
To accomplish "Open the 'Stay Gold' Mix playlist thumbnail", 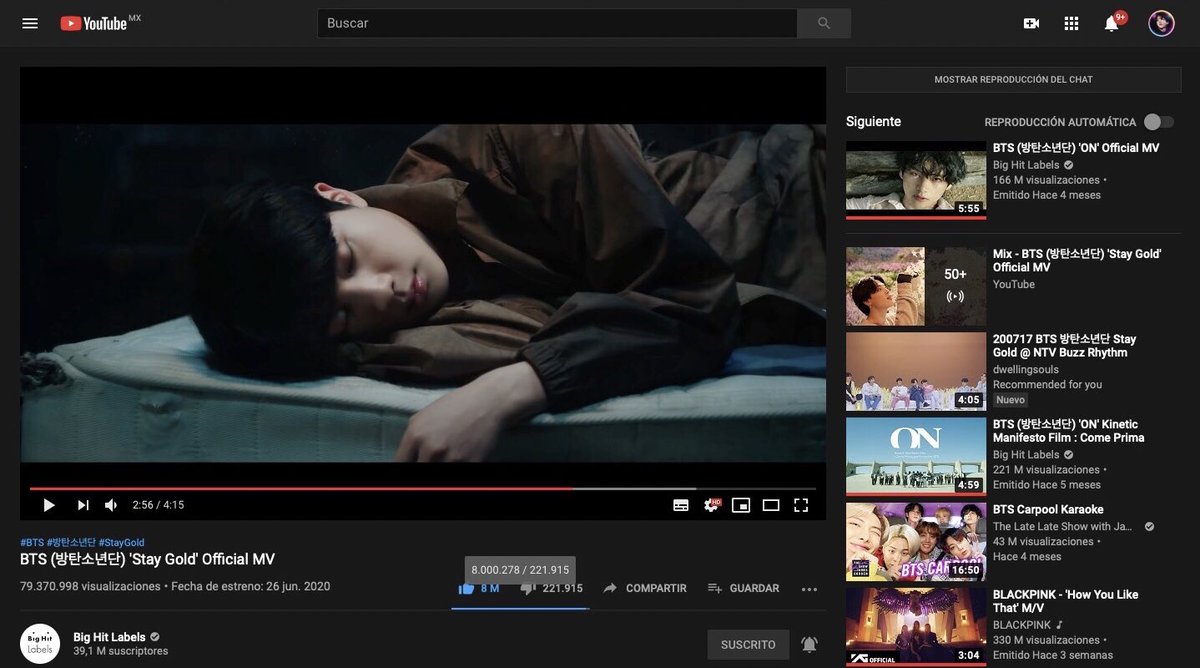I will 916,286.
